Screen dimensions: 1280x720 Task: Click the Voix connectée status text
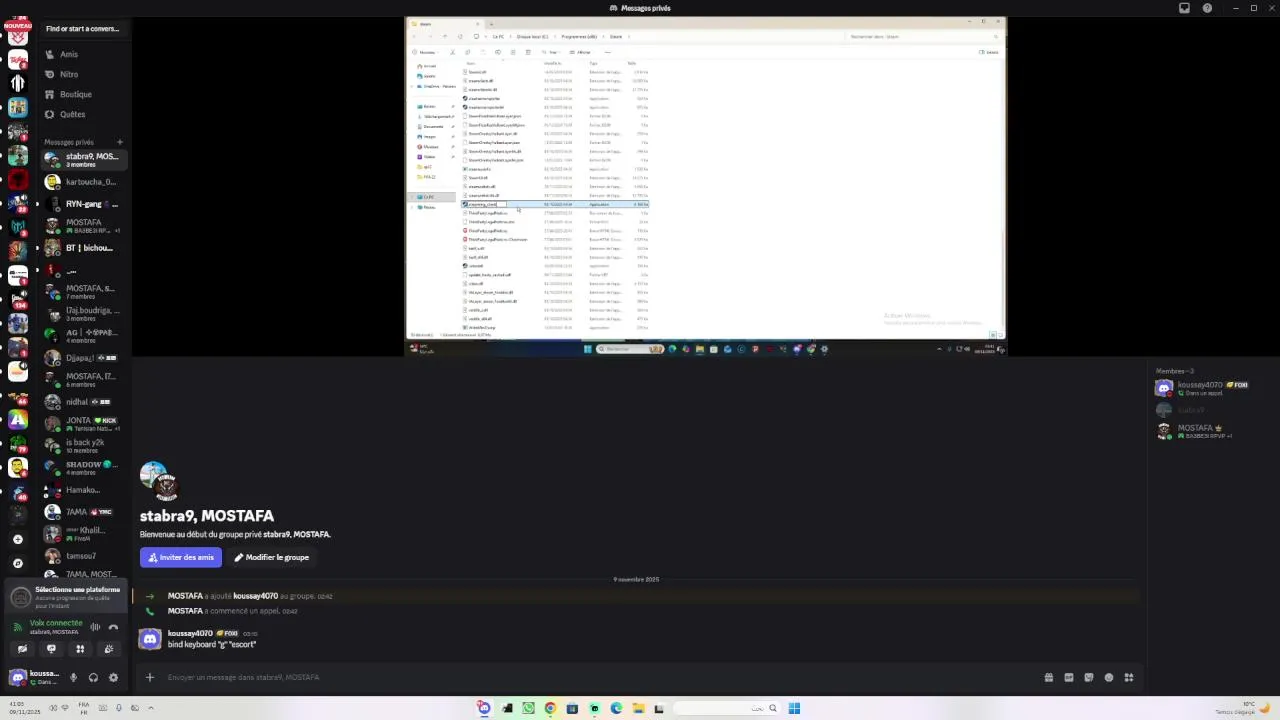click(56, 623)
